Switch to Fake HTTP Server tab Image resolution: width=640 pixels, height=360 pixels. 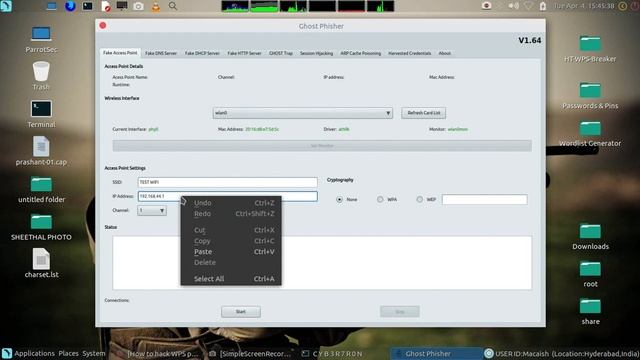coord(244,53)
